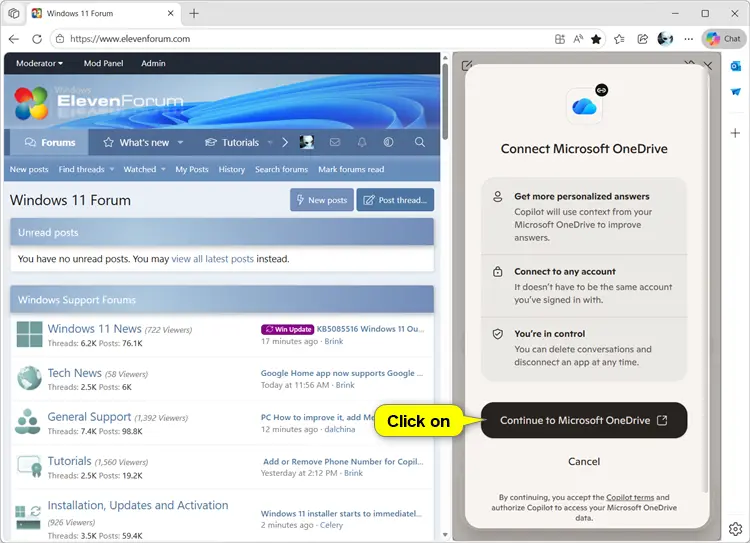The image size is (750, 543).
Task: Open KB5085516 Windows 11 latest thread
Action: point(370,329)
